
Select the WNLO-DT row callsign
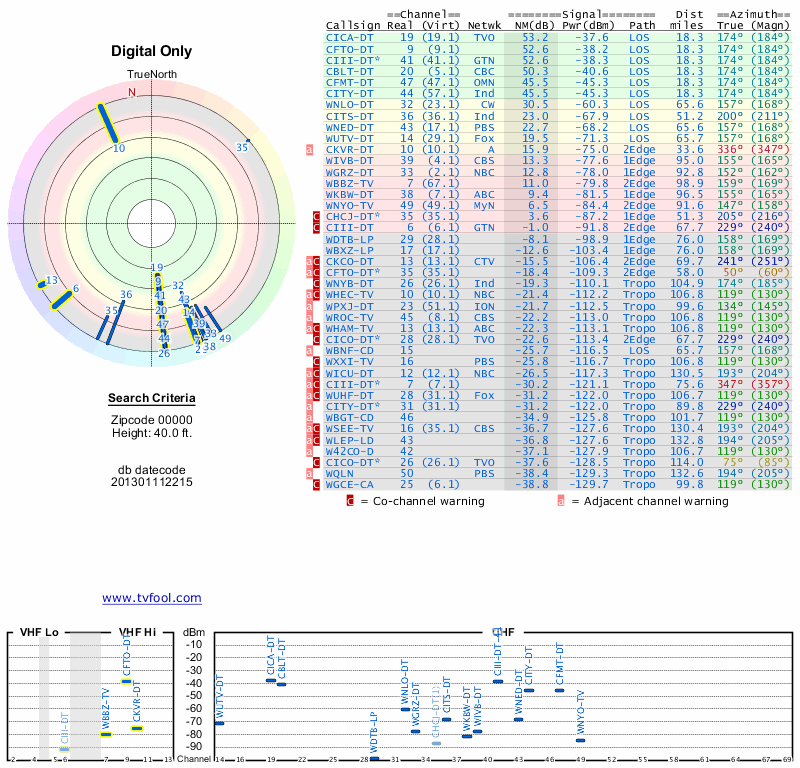352,104
